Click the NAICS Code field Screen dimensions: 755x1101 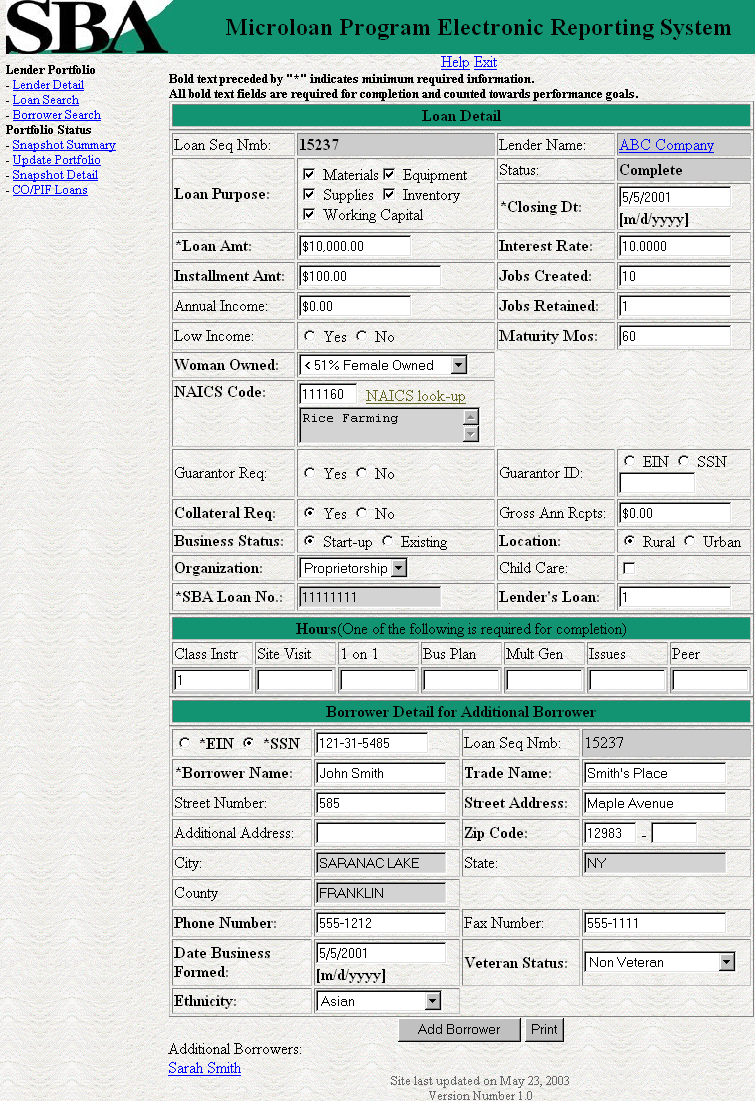point(328,394)
